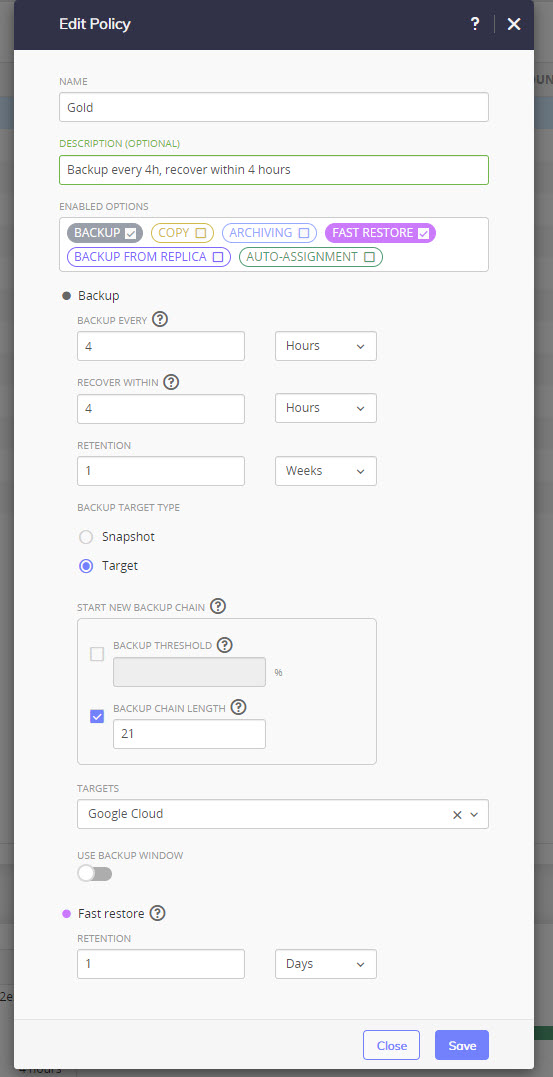This screenshot has width=553, height=1077.
Task: Toggle the BACKUP enabled option
Action: pyautogui.click(x=105, y=233)
